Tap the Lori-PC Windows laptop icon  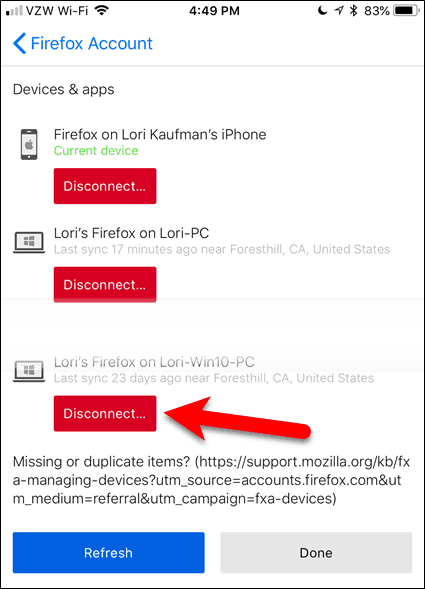pyautogui.click(x=29, y=242)
